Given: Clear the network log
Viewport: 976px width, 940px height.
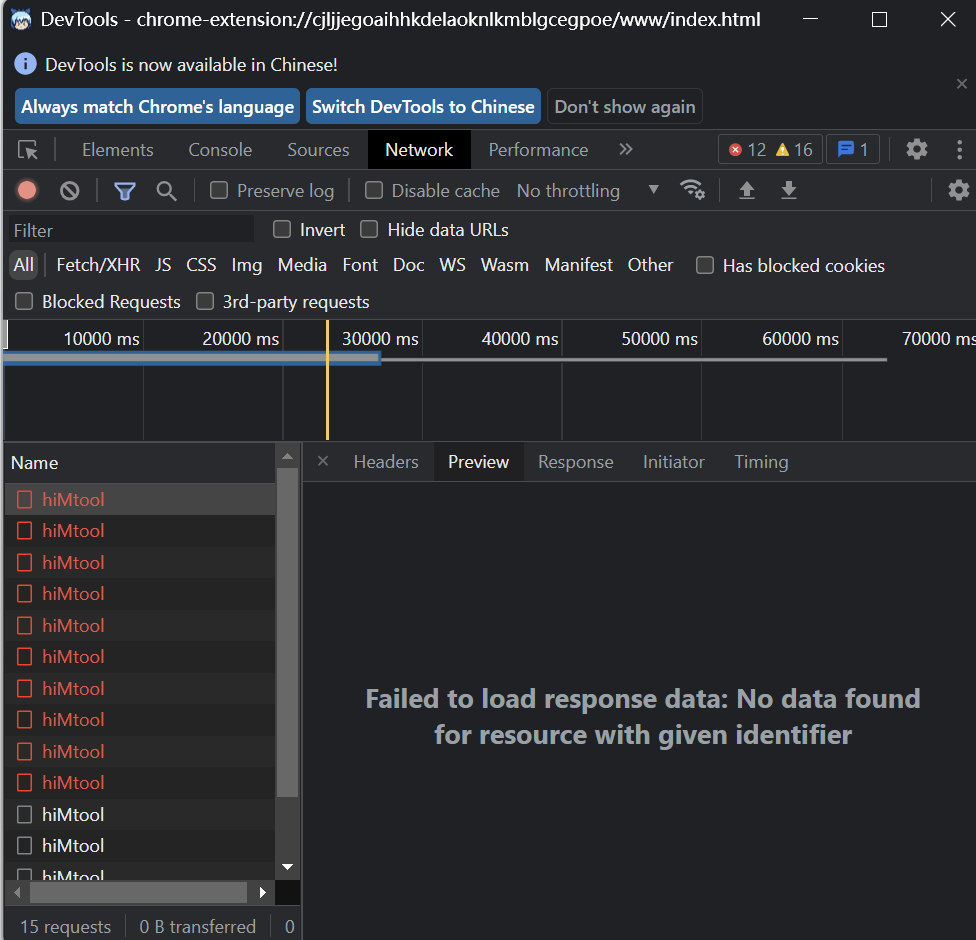Looking at the screenshot, I should click(x=69, y=190).
